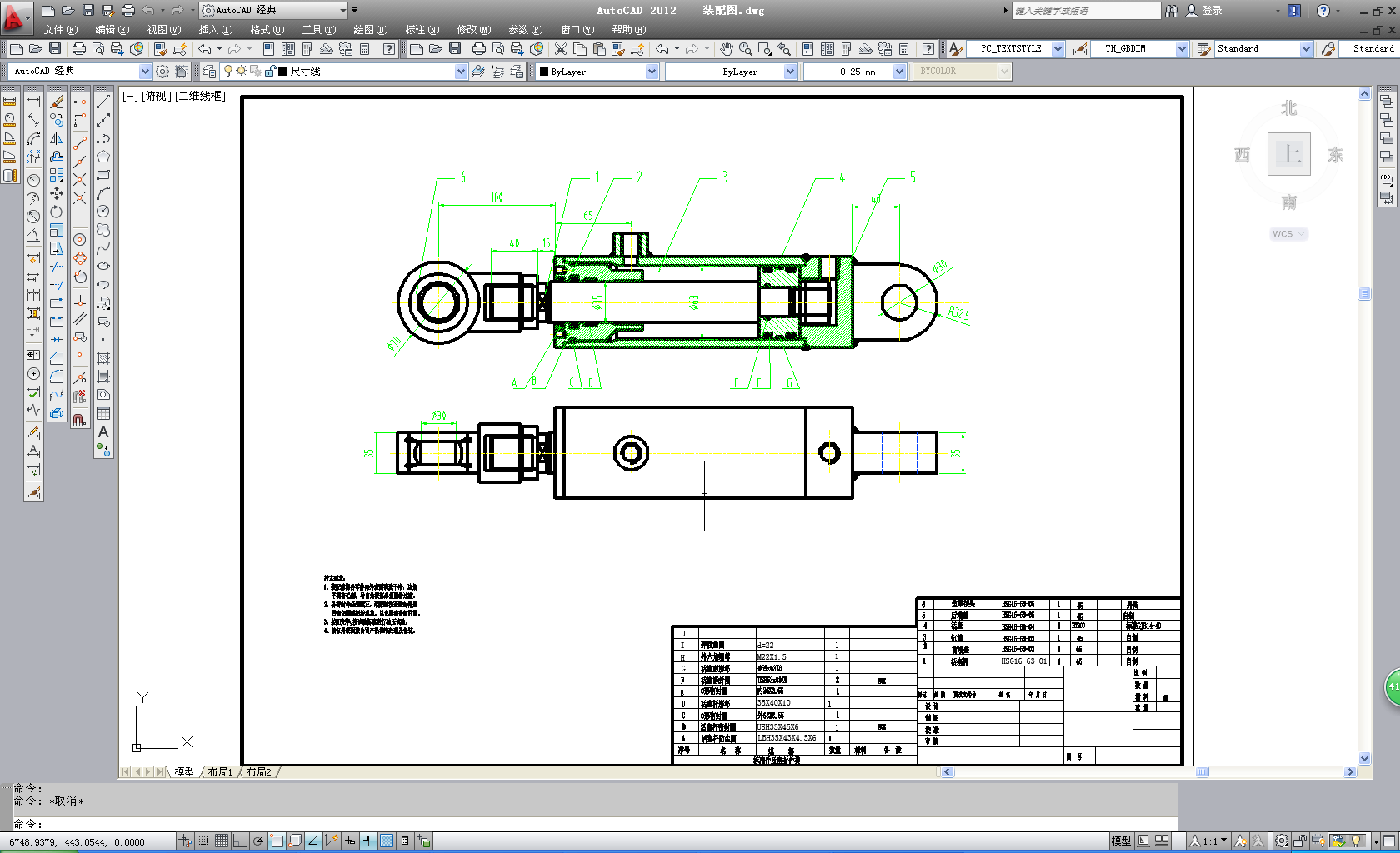
Task: Click the Plot printer icon in quick access toolbar
Action: (x=128, y=11)
